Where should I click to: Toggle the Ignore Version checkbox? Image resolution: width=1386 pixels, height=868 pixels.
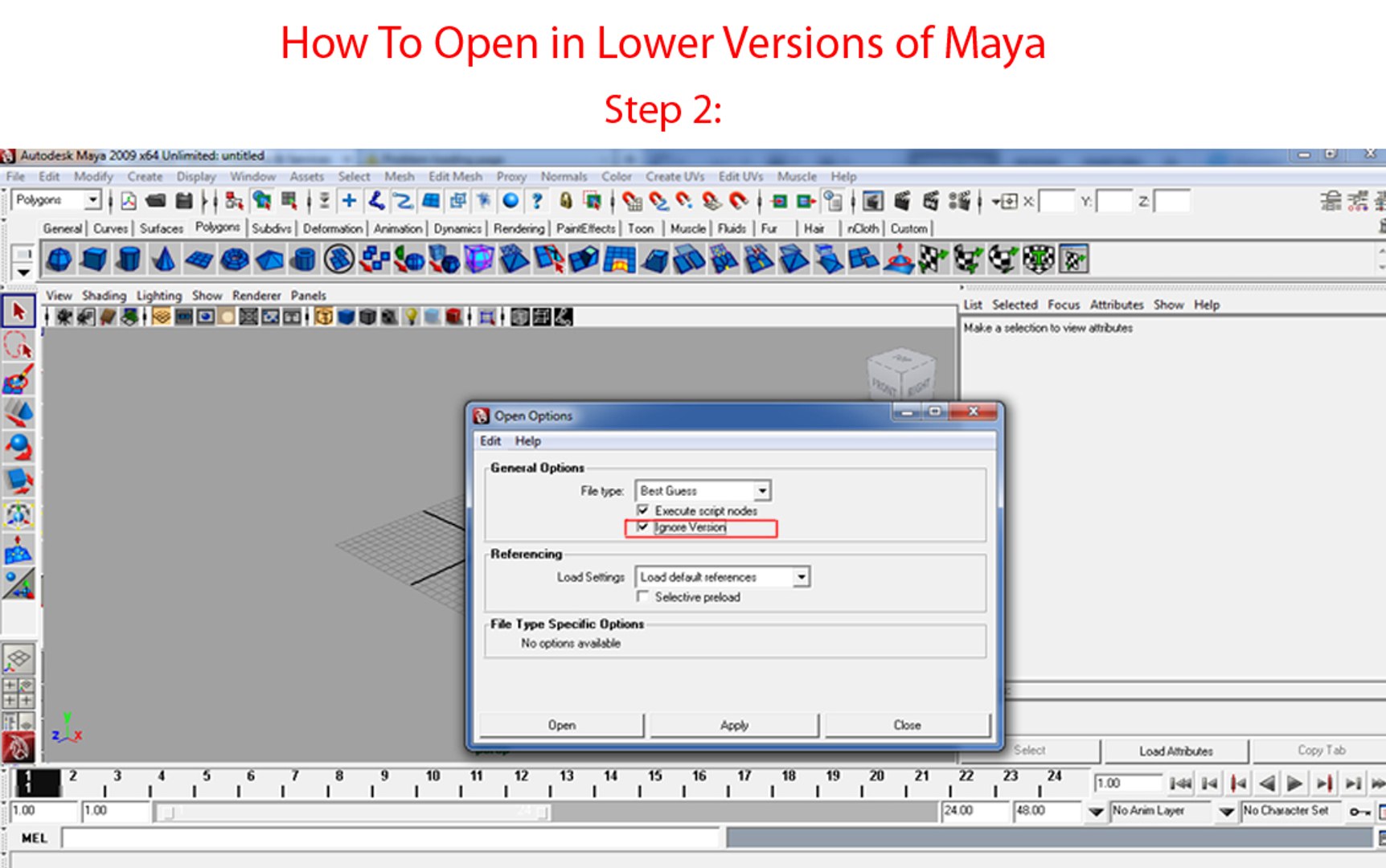[x=643, y=527]
